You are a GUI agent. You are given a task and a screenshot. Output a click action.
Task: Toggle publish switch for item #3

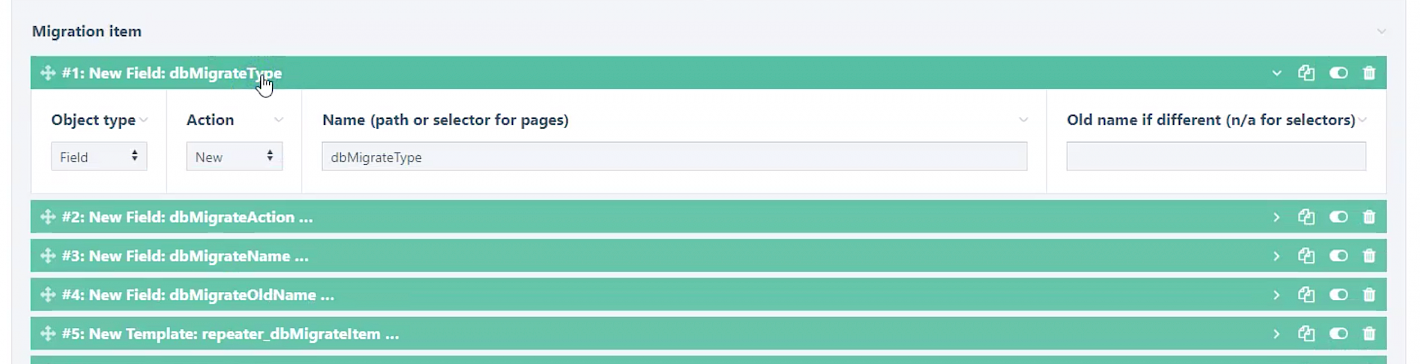point(1338,256)
